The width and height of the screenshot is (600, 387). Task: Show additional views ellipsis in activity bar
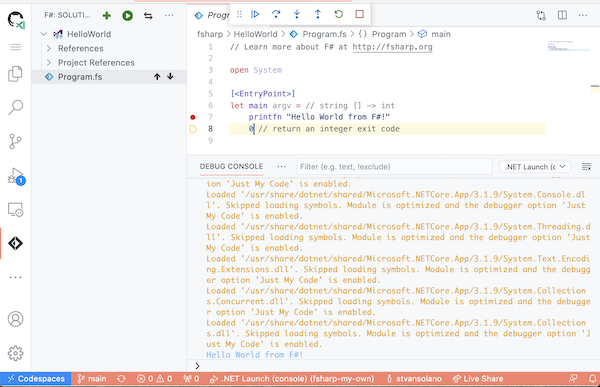[16, 277]
